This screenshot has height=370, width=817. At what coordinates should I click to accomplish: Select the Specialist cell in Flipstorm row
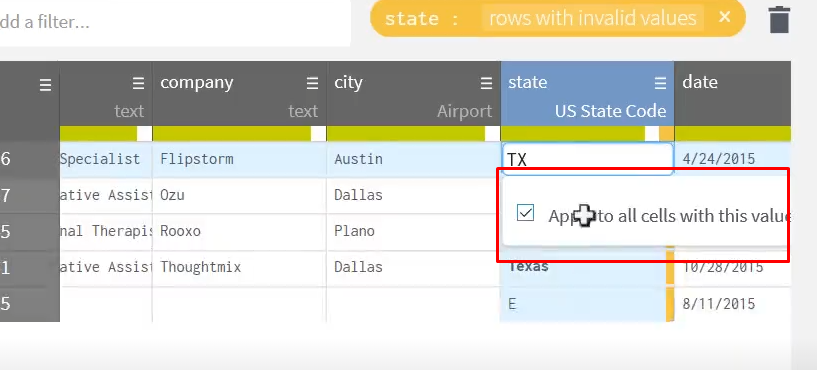[x=106, y=159]
